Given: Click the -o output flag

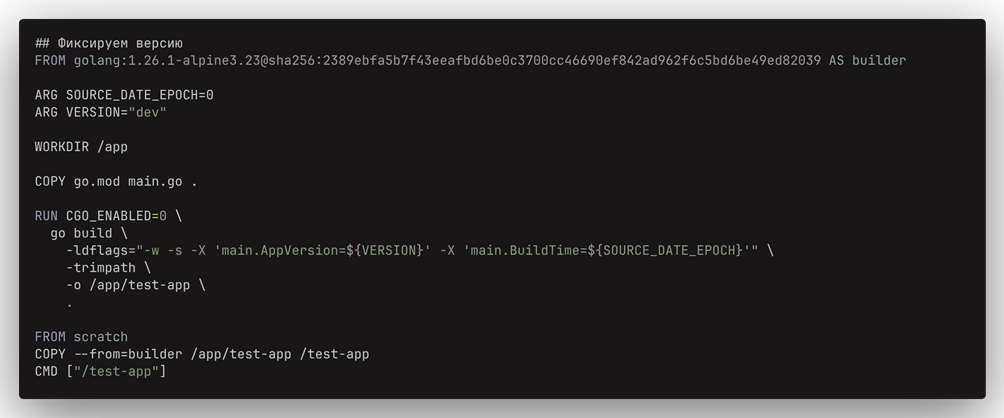Looking at the screenshot, I should tap(74, 285).
